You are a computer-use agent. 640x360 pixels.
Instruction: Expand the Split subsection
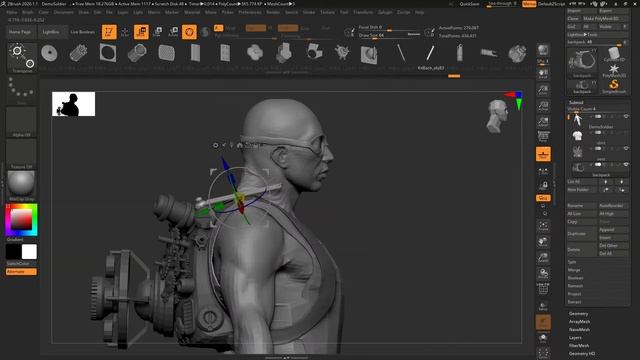pos(572,262)
